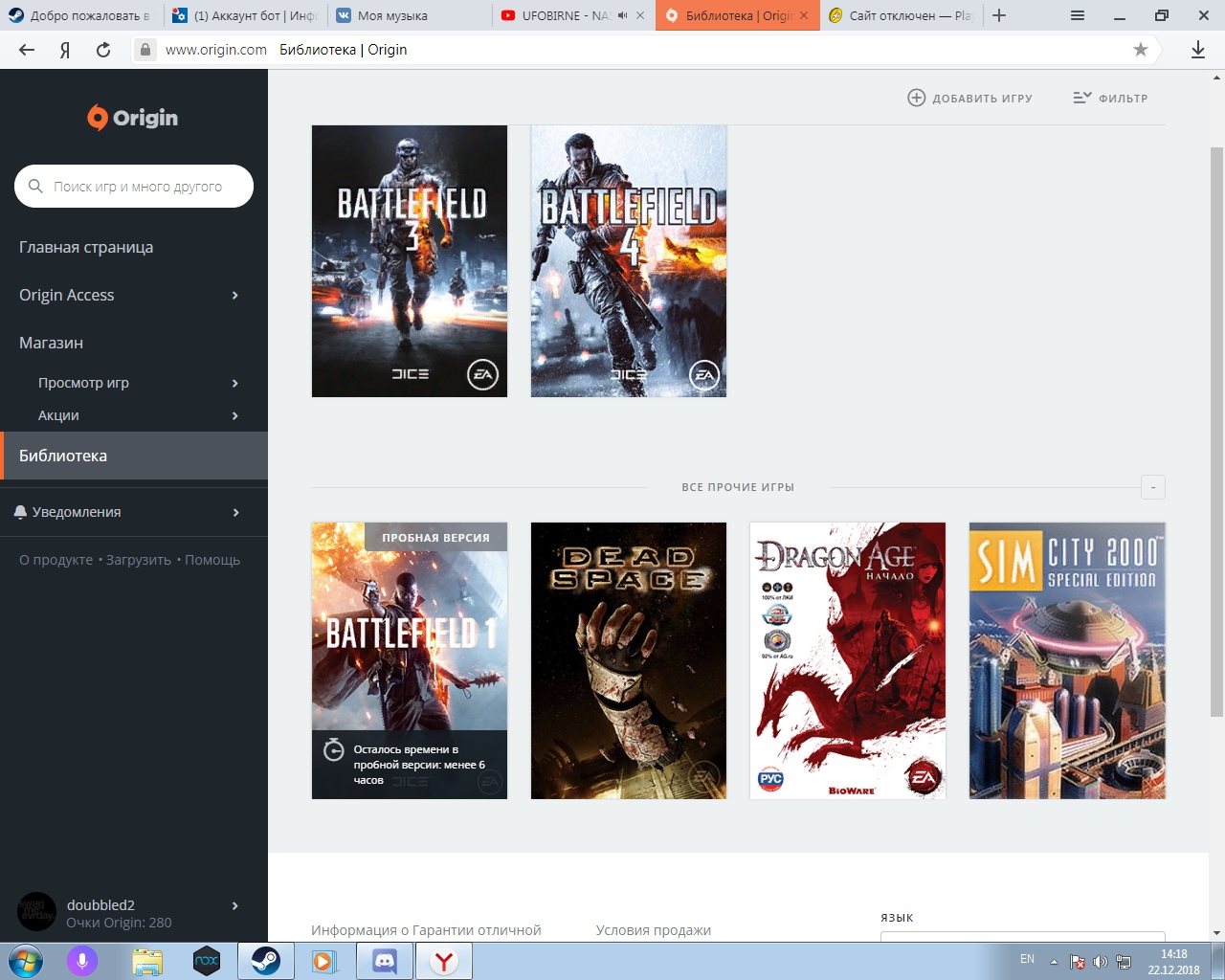Open Главная страница in sidebar

coord(86,247)
